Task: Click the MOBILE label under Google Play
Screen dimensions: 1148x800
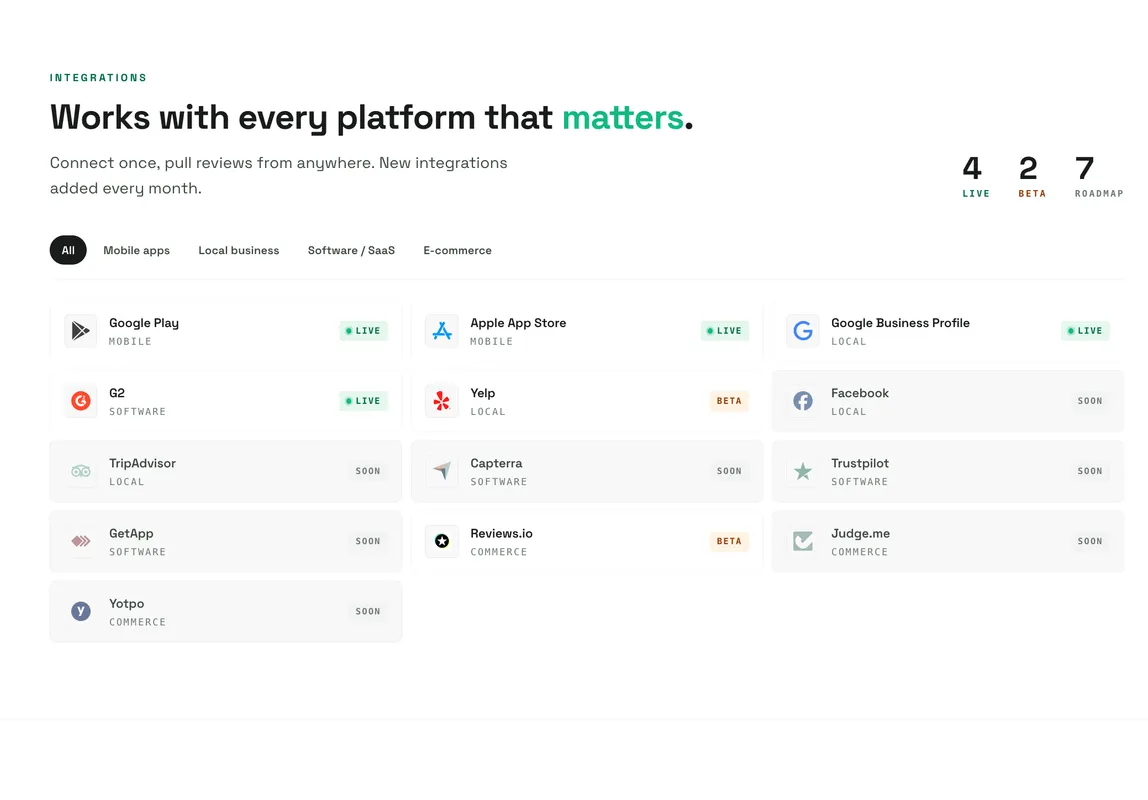Action: click(x=130, y=341)
